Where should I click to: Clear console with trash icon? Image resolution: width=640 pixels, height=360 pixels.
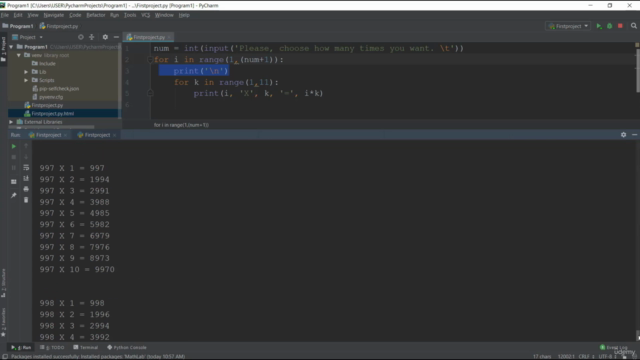pos(26,200)
